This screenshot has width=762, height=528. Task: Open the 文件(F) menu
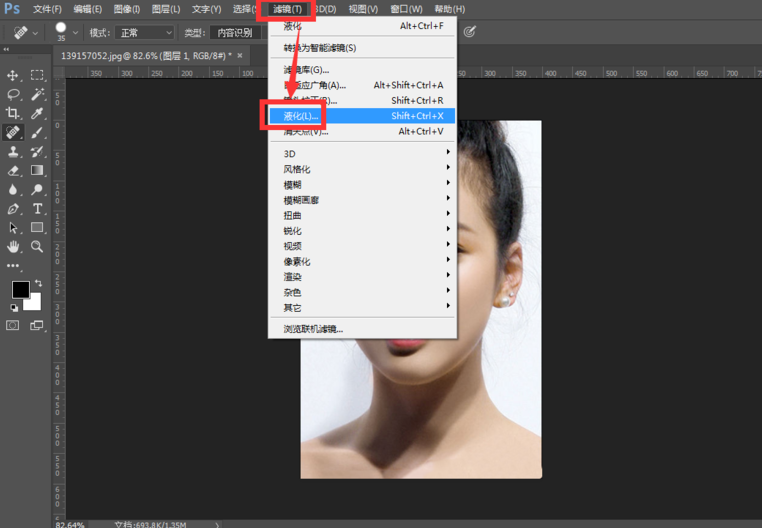tap(47, 9)
